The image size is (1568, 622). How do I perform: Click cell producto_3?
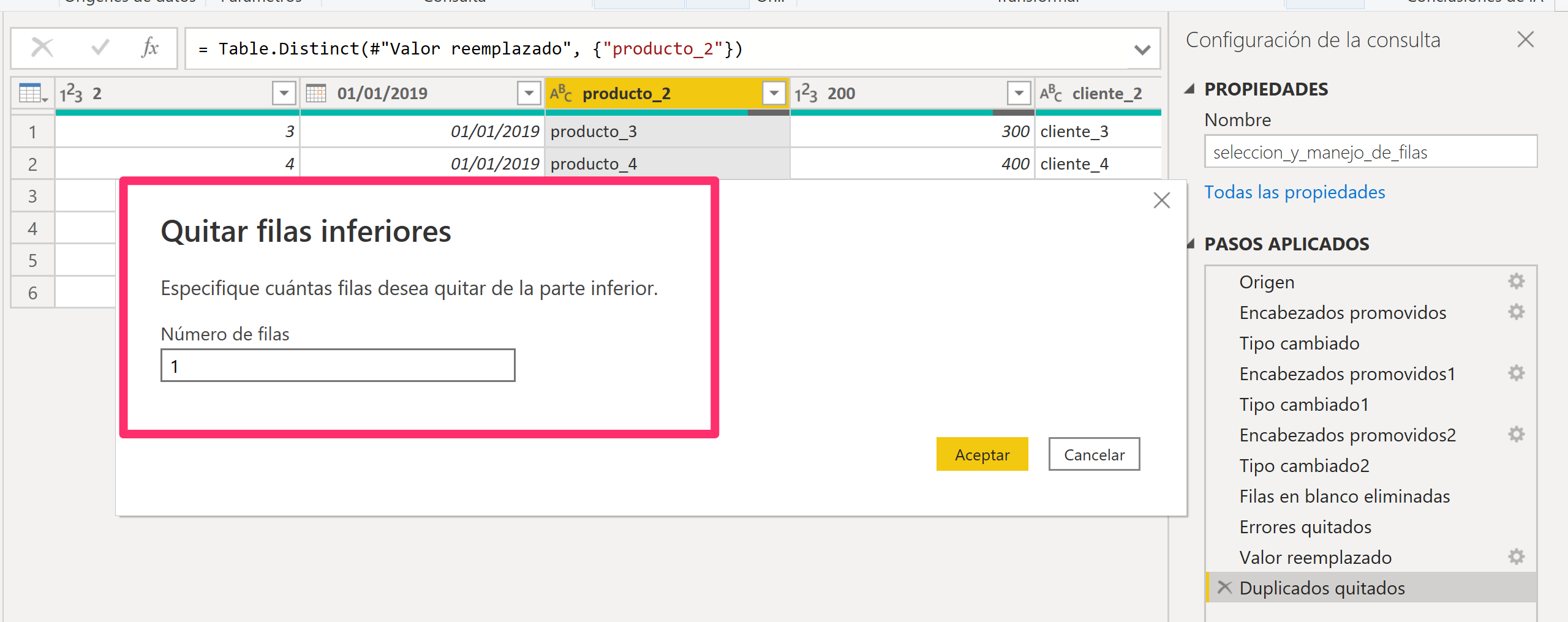pos(667,132)
